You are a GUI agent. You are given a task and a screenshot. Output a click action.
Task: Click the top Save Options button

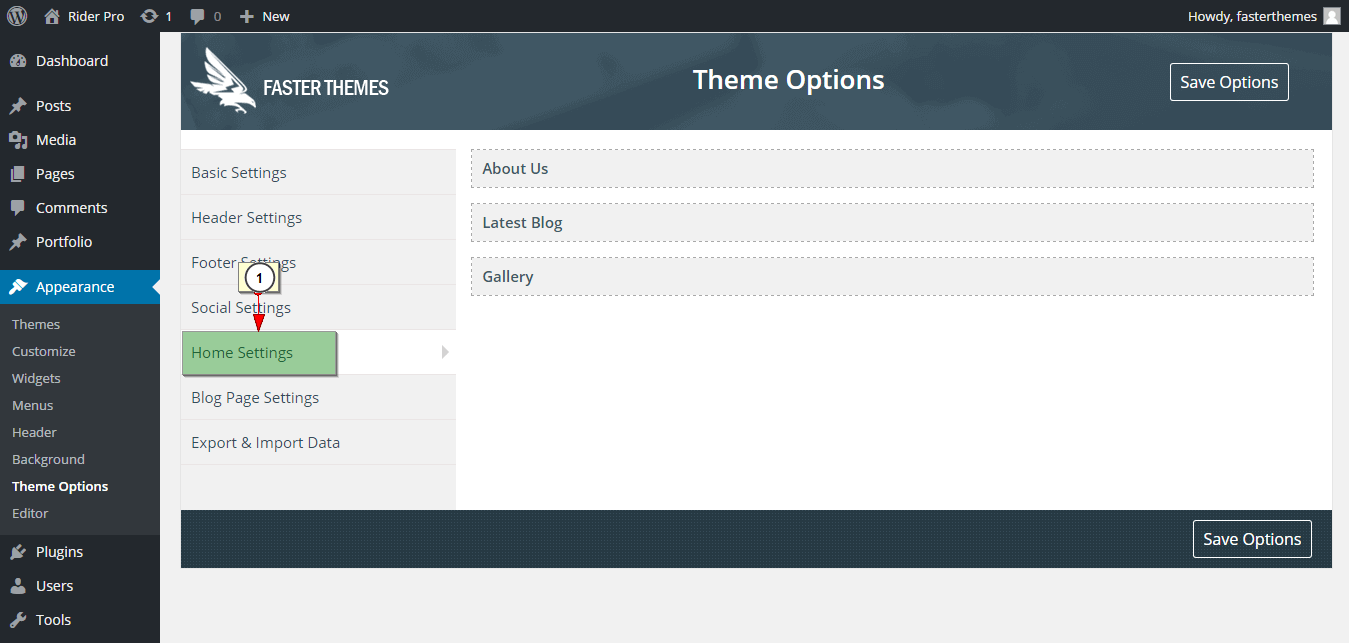(1229, 82)
